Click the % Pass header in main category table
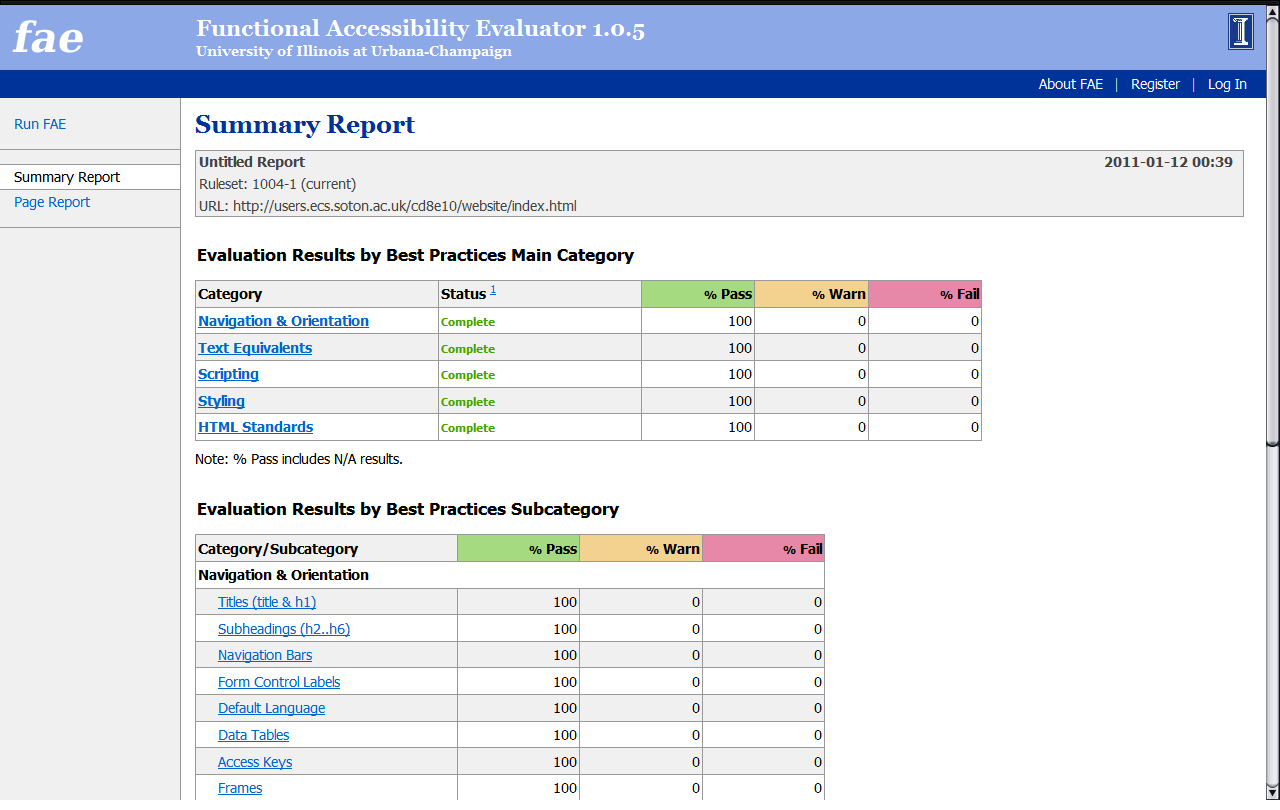The image size is (1280, 810). 697,294
